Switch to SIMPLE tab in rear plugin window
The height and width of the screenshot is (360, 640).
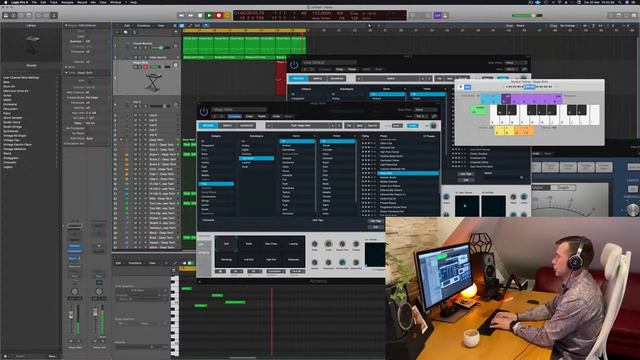[317, 78]
